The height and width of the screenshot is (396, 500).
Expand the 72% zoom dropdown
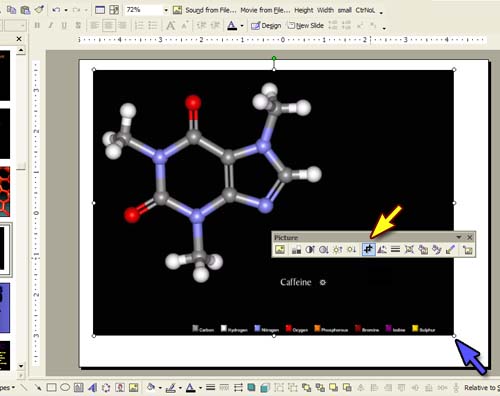[x=166, y=10]
